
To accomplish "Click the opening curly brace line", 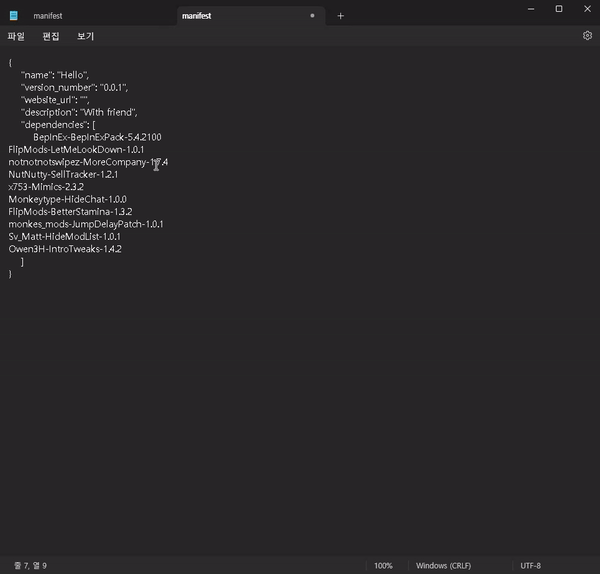I will click(x=10, y=63).
